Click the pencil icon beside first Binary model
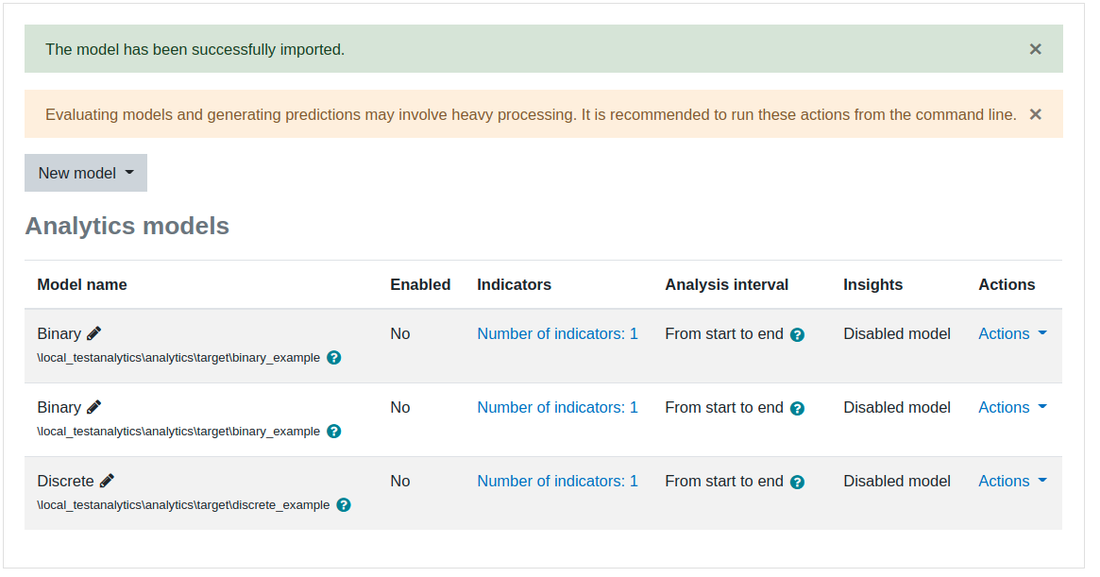 click(x=94, y=333)
